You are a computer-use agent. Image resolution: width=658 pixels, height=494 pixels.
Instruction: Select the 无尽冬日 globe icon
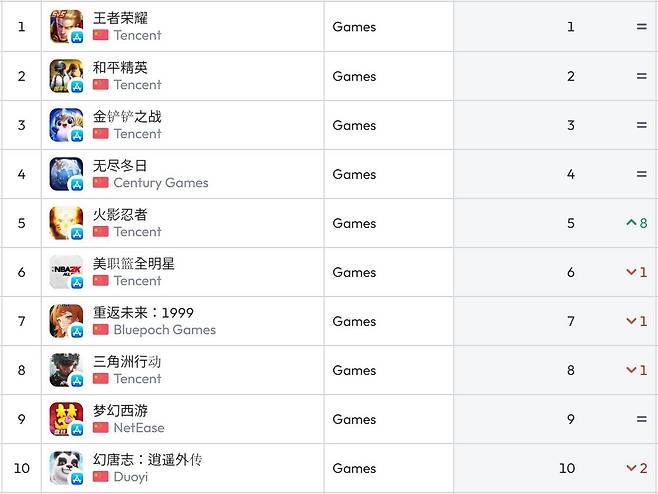pos(66,174)
